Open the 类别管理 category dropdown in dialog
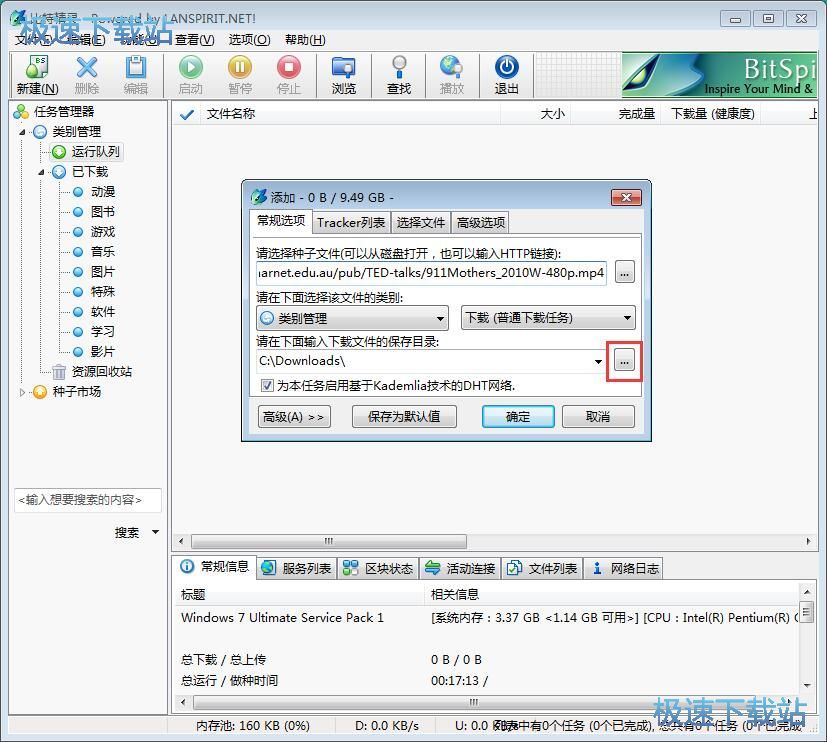The height and width of the screenshot is (742, 827). 352,318
